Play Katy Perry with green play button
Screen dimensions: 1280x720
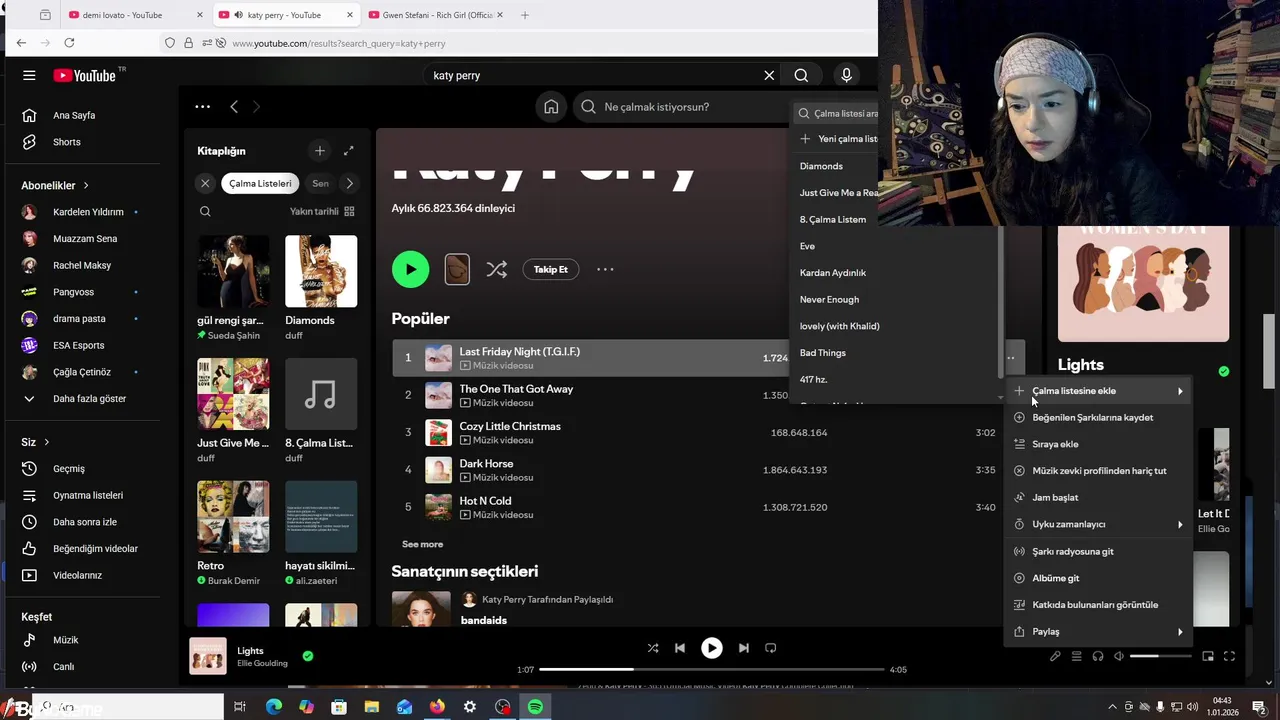coord(410,269)
